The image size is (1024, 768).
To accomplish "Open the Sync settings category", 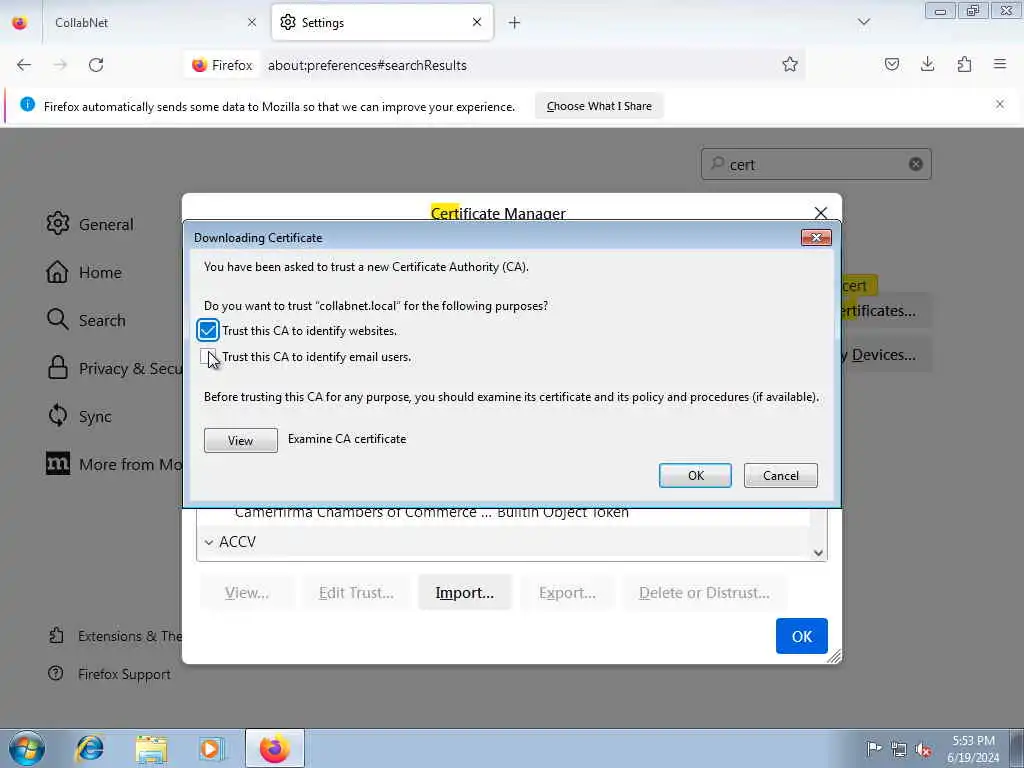I will [x=79, y=416].
